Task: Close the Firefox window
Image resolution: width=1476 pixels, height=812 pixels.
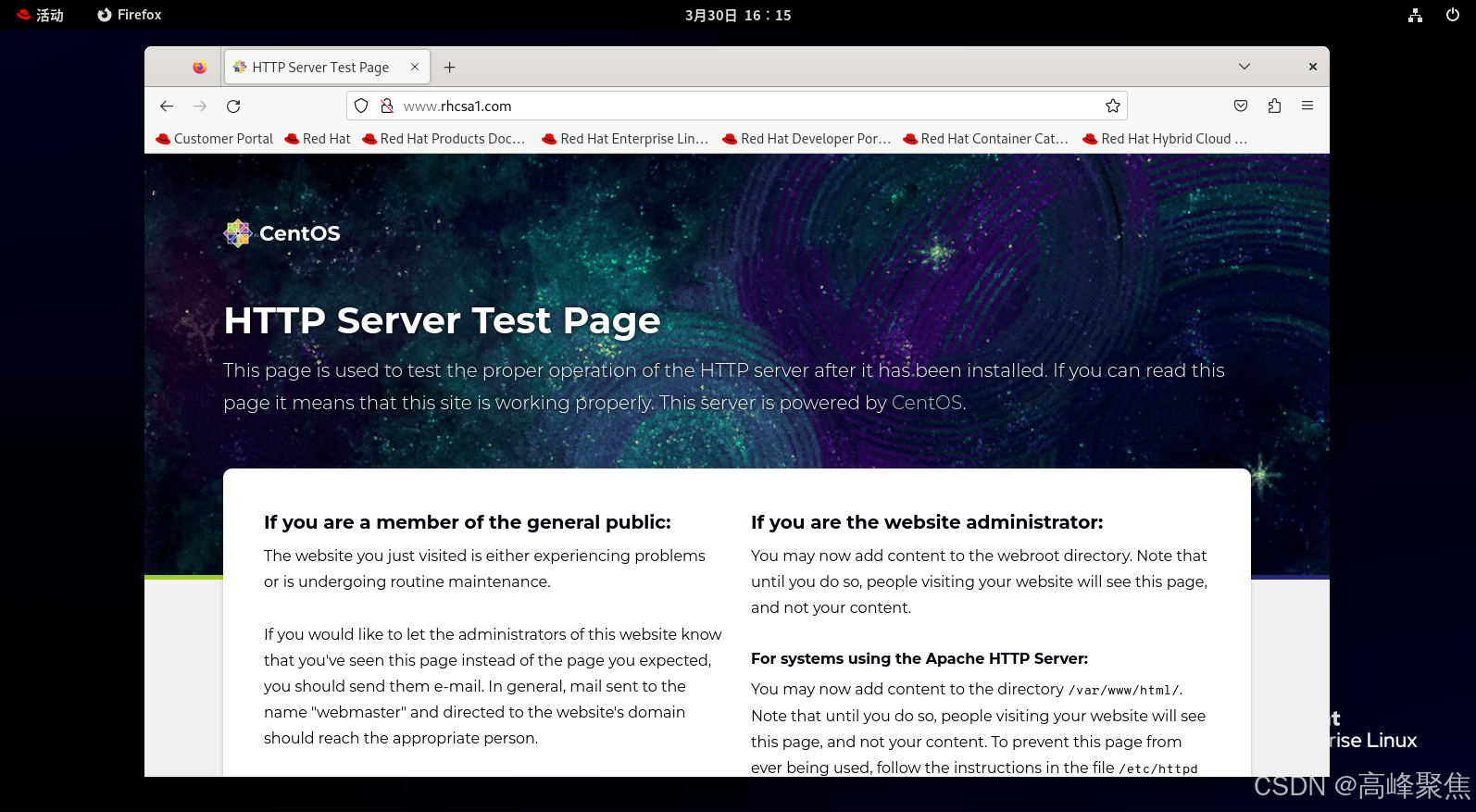Action: click(1312, 67)
